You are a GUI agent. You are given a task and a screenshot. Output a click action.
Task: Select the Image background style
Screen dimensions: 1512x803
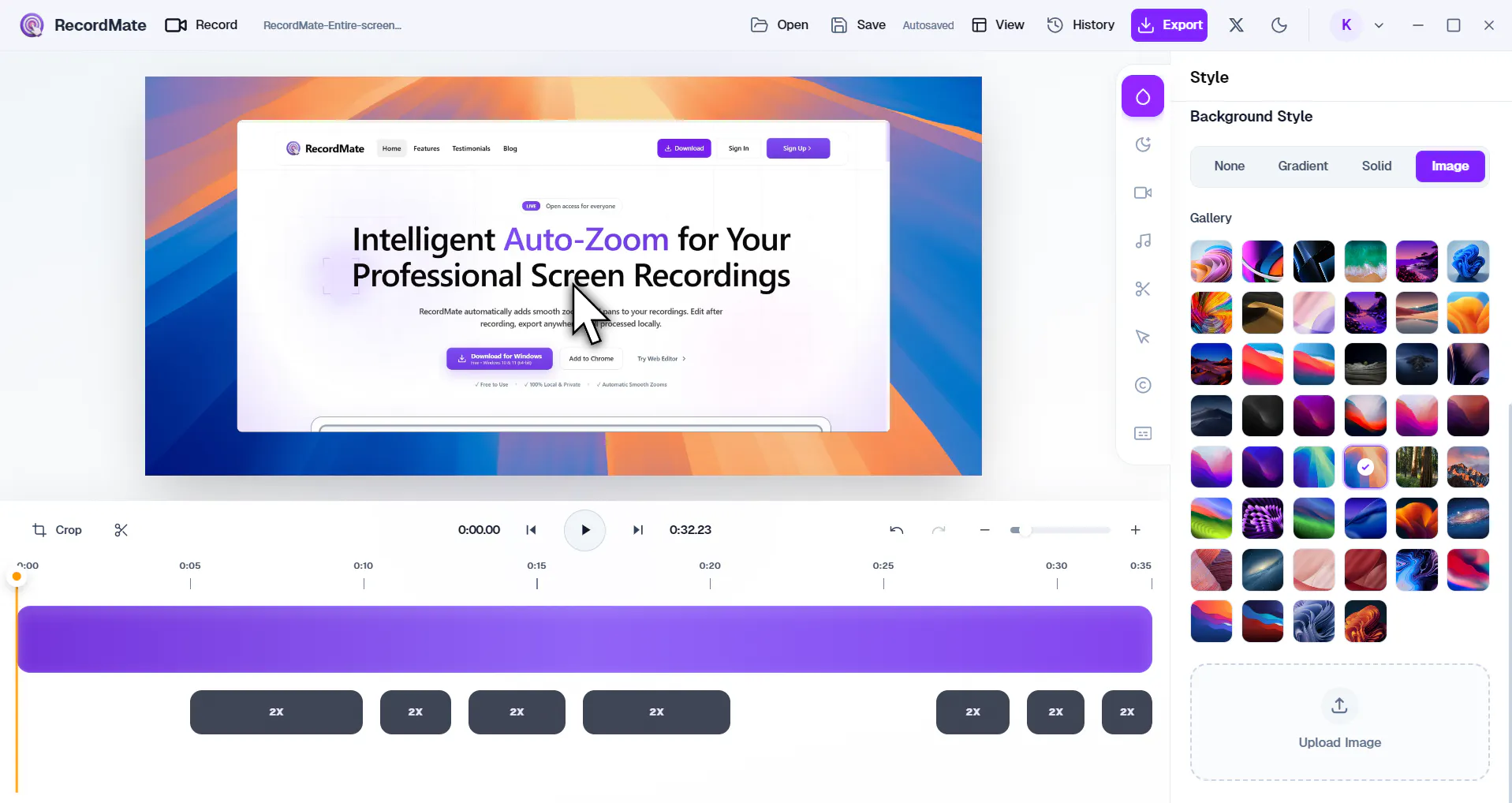click(1450, 166)
